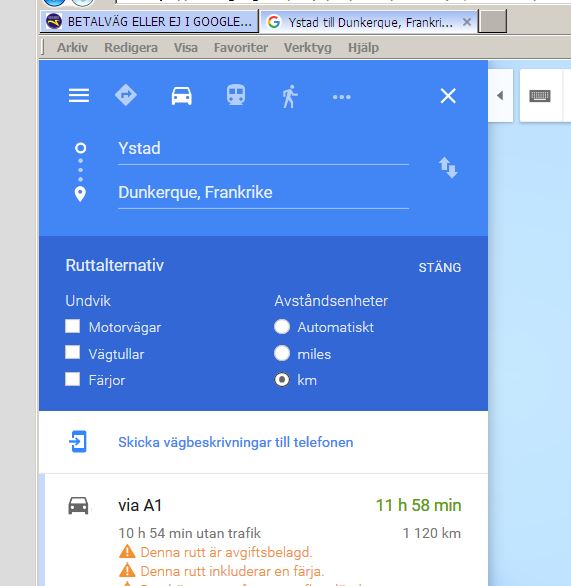This screenshot has width=571, height=586.
Task: Click the 1 120 km distance text
Action: click(x=432, y=533)
